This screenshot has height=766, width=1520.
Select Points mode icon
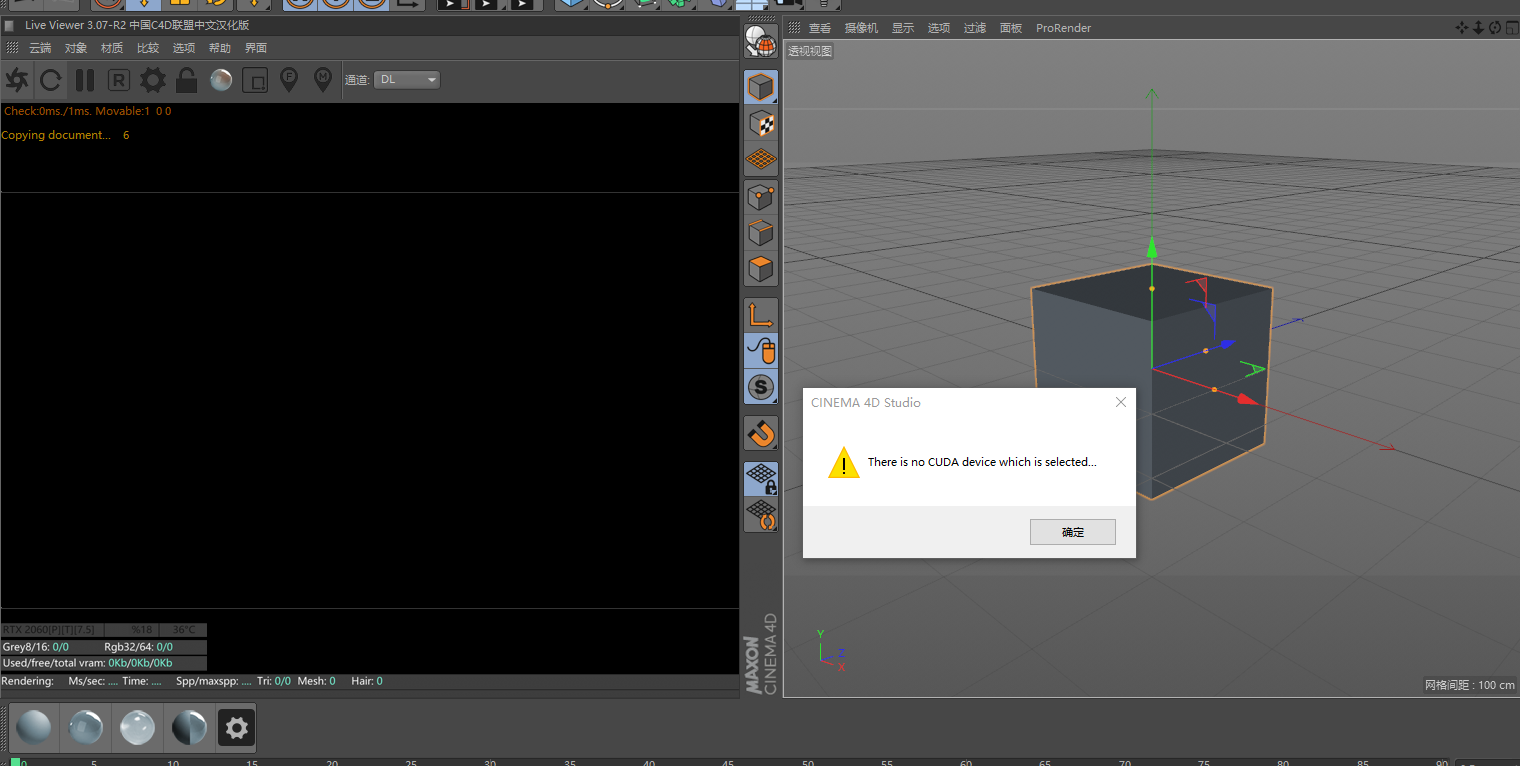(x=761, y=197)
